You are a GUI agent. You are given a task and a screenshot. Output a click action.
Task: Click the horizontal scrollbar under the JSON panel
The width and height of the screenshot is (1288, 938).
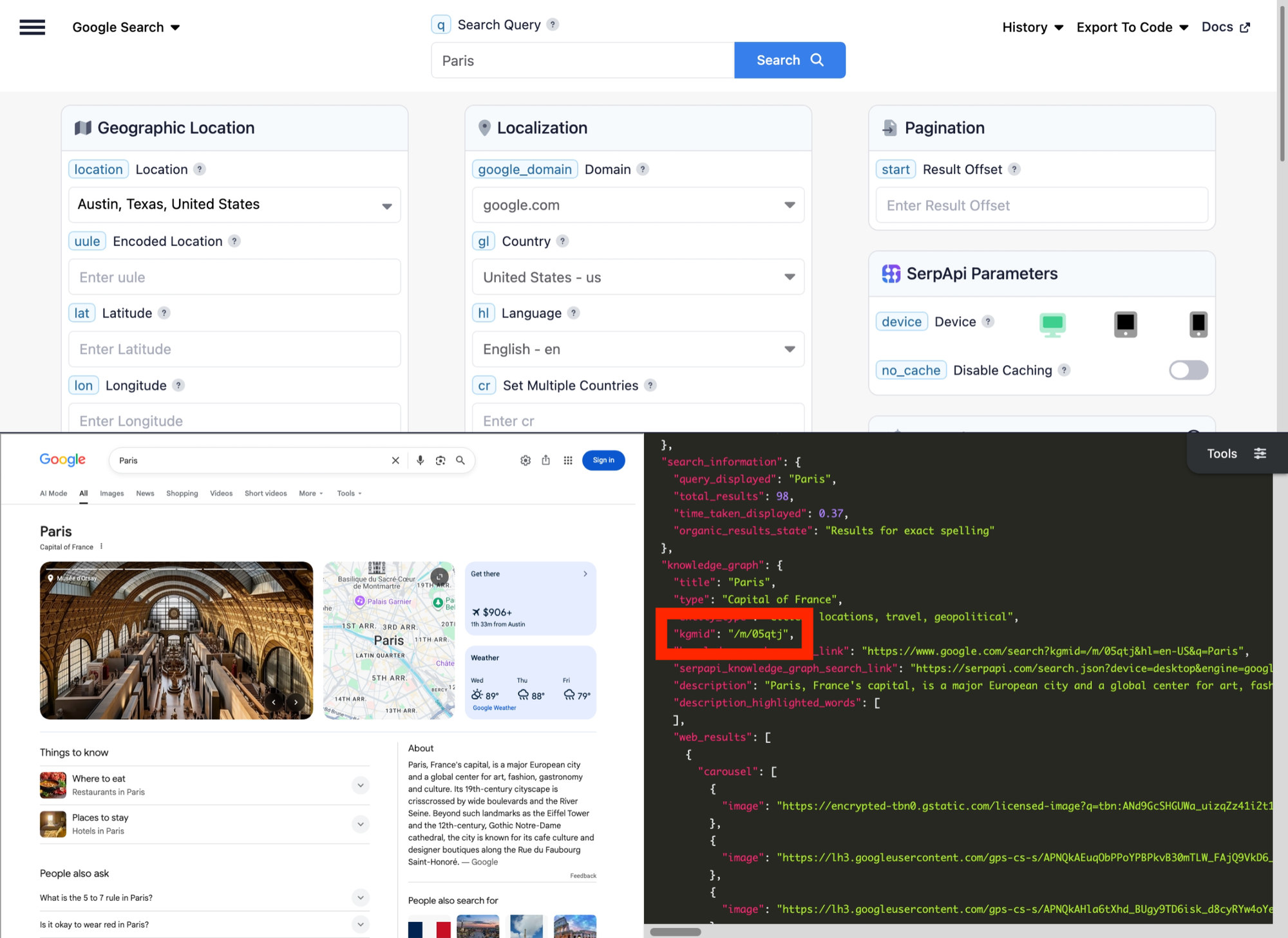coord(676,932)
